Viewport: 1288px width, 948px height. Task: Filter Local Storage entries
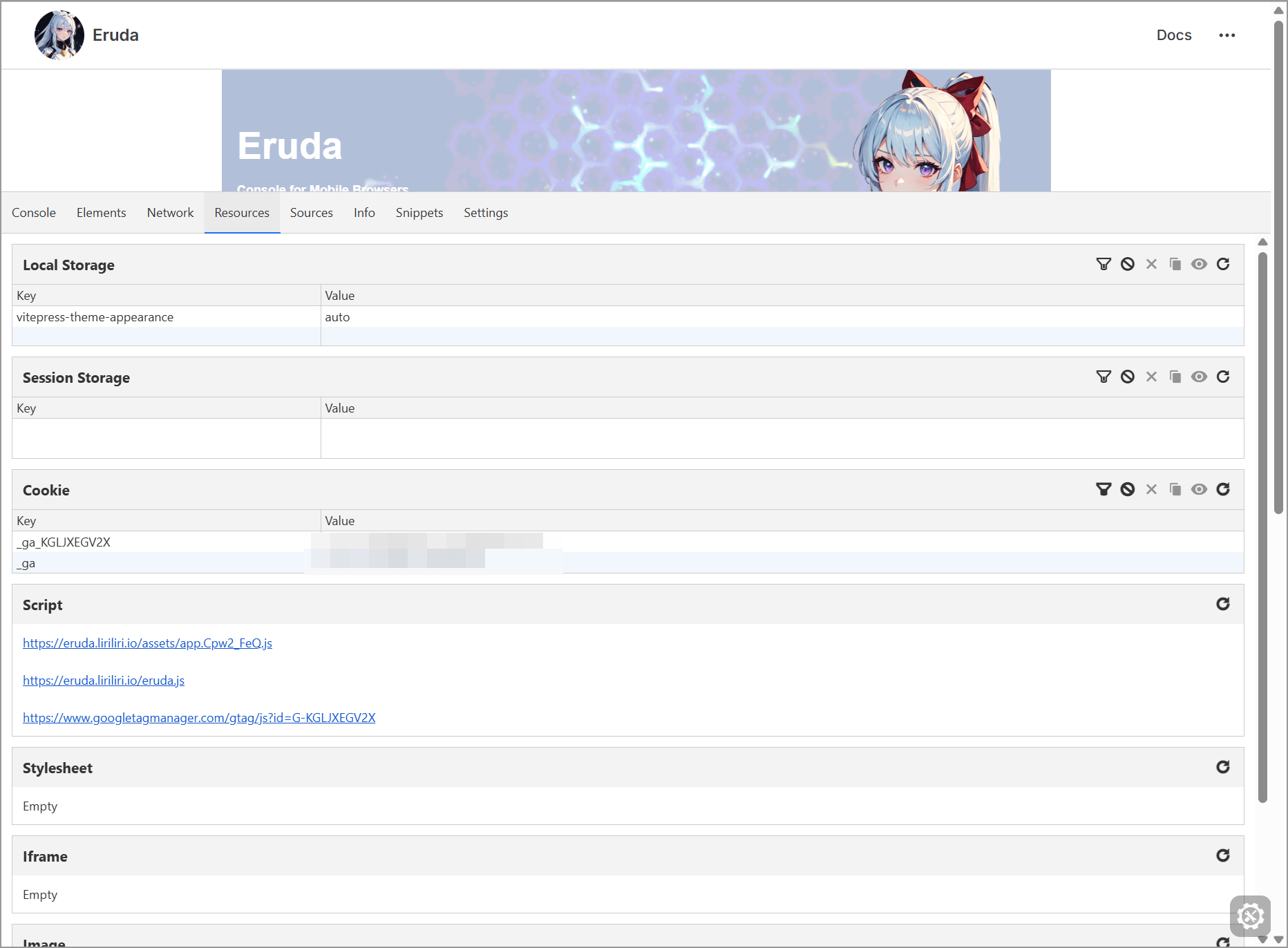(x=1104, y=264)
